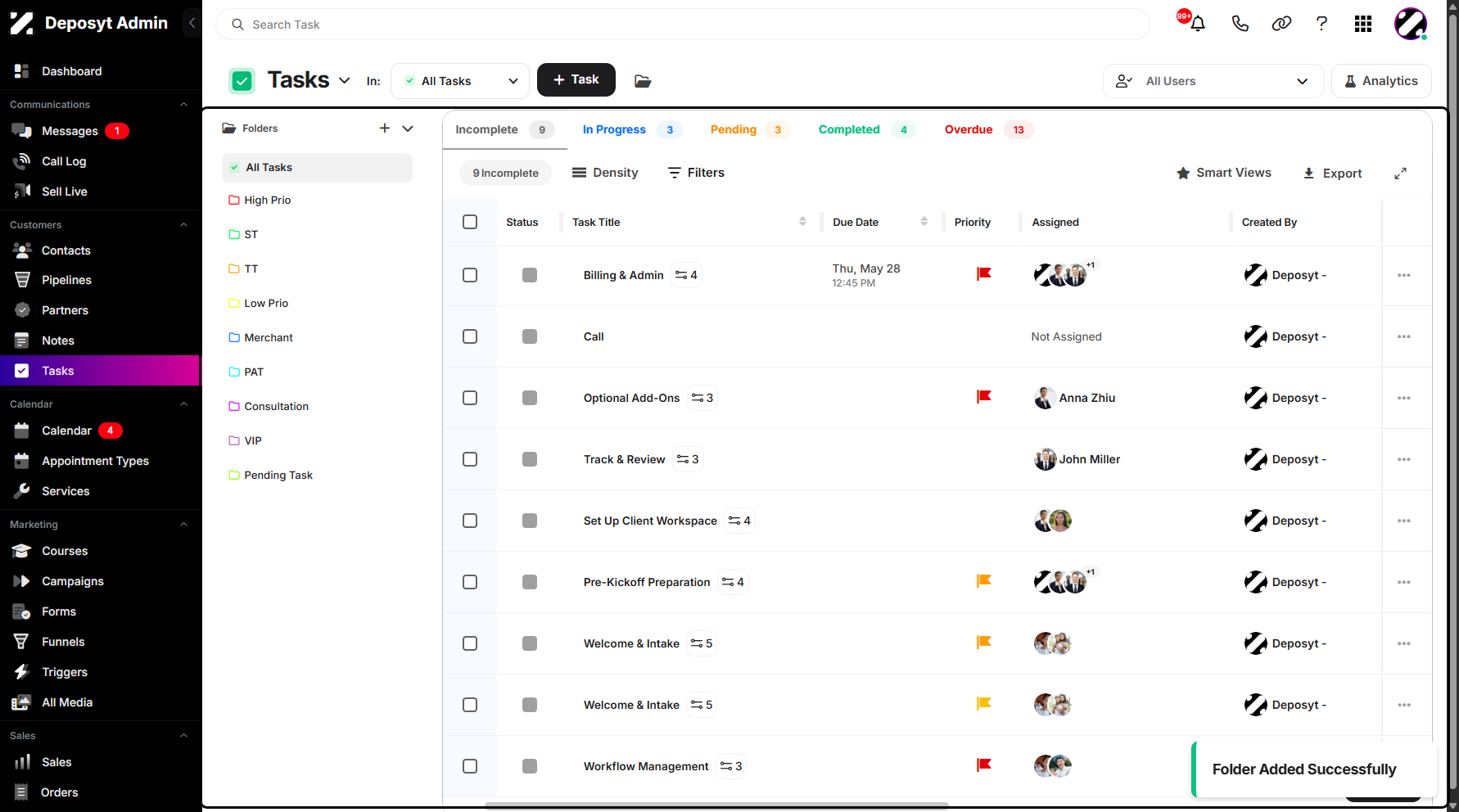
Task: Click the subtask count icon on Track & Review
Action: pyautogui.click(x=688, y=459)
